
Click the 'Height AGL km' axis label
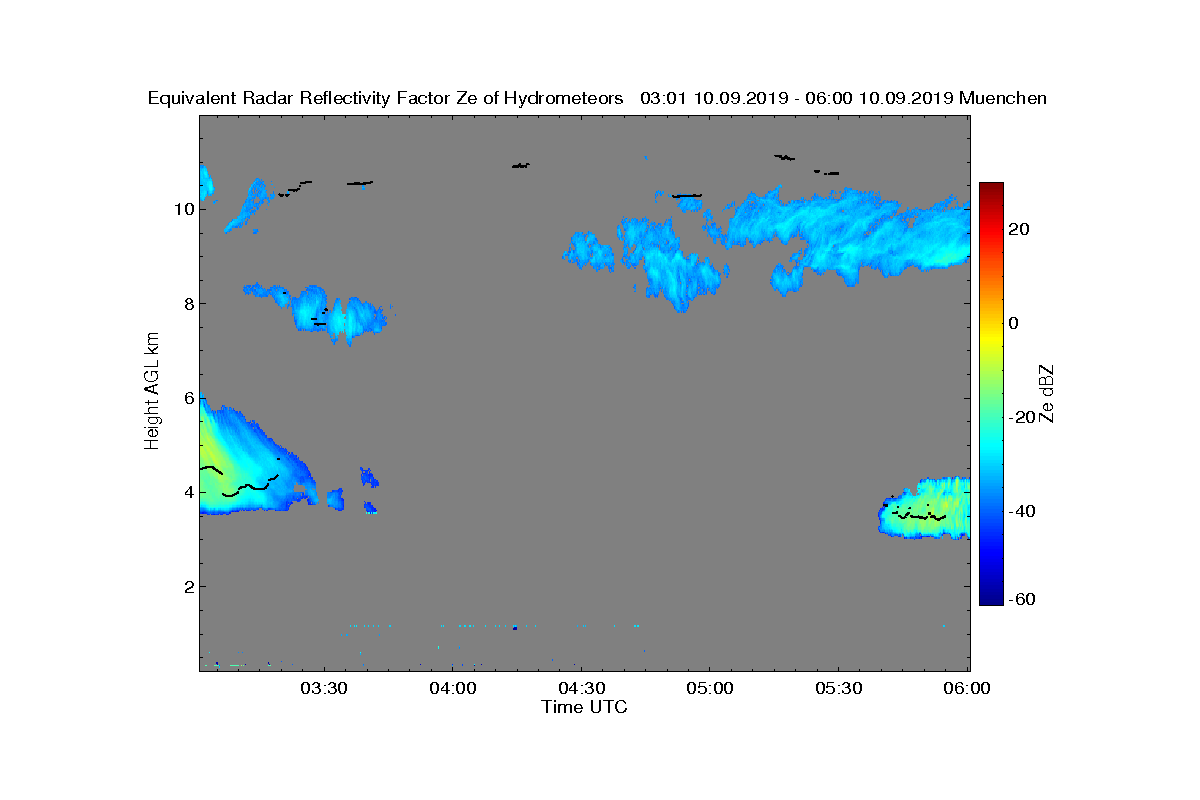pyautogui.click(x=152, y=393)
